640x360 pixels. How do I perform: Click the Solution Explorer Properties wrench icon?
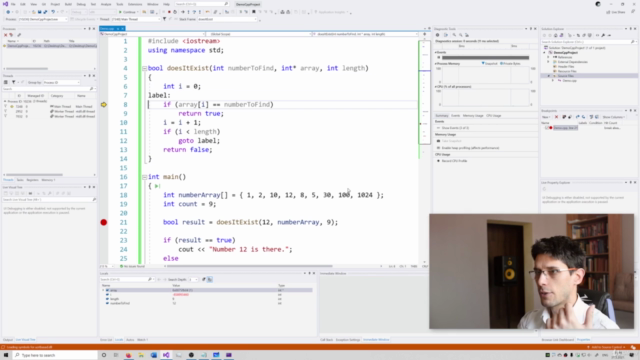[603, 36]
